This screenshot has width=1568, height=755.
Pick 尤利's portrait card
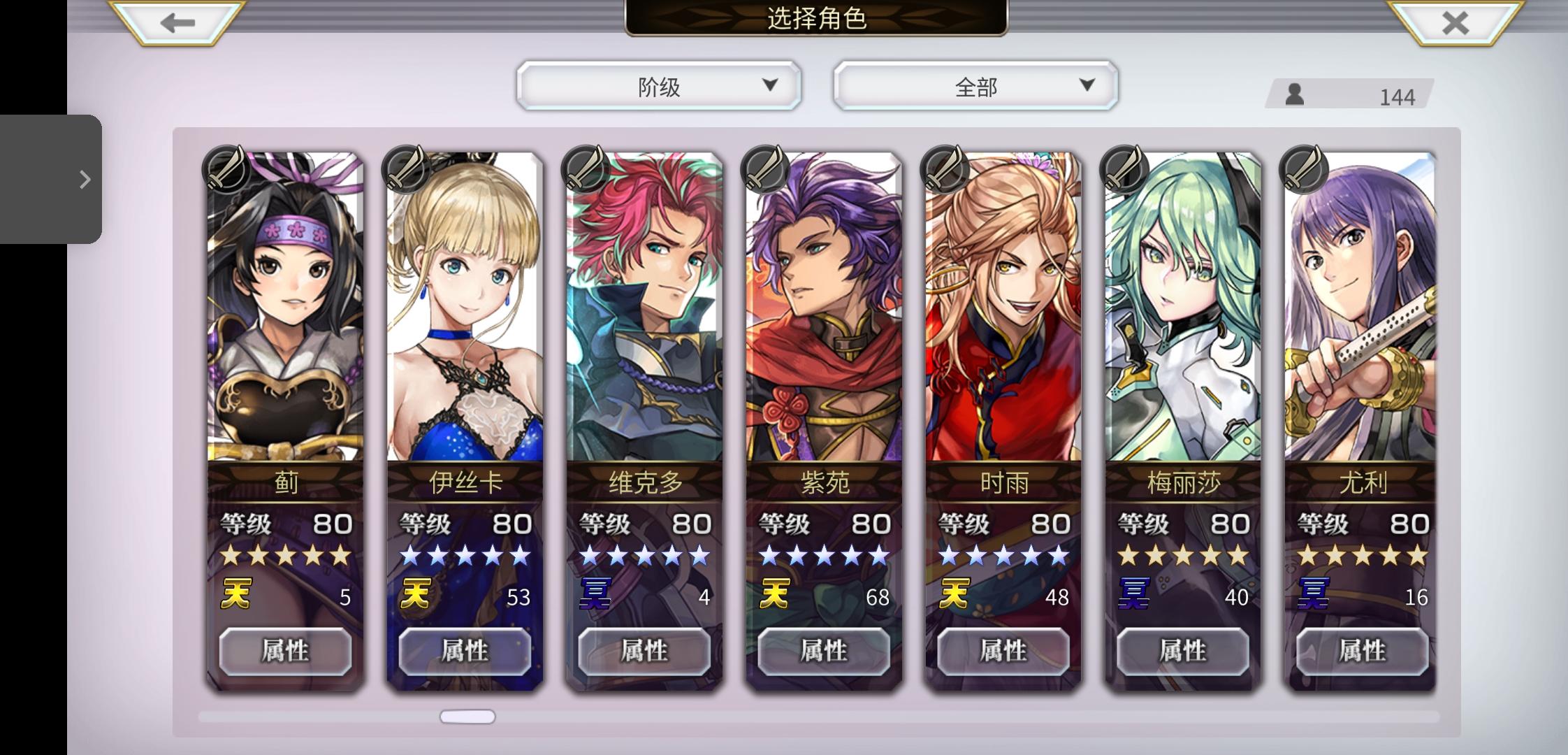point(1361,306)
